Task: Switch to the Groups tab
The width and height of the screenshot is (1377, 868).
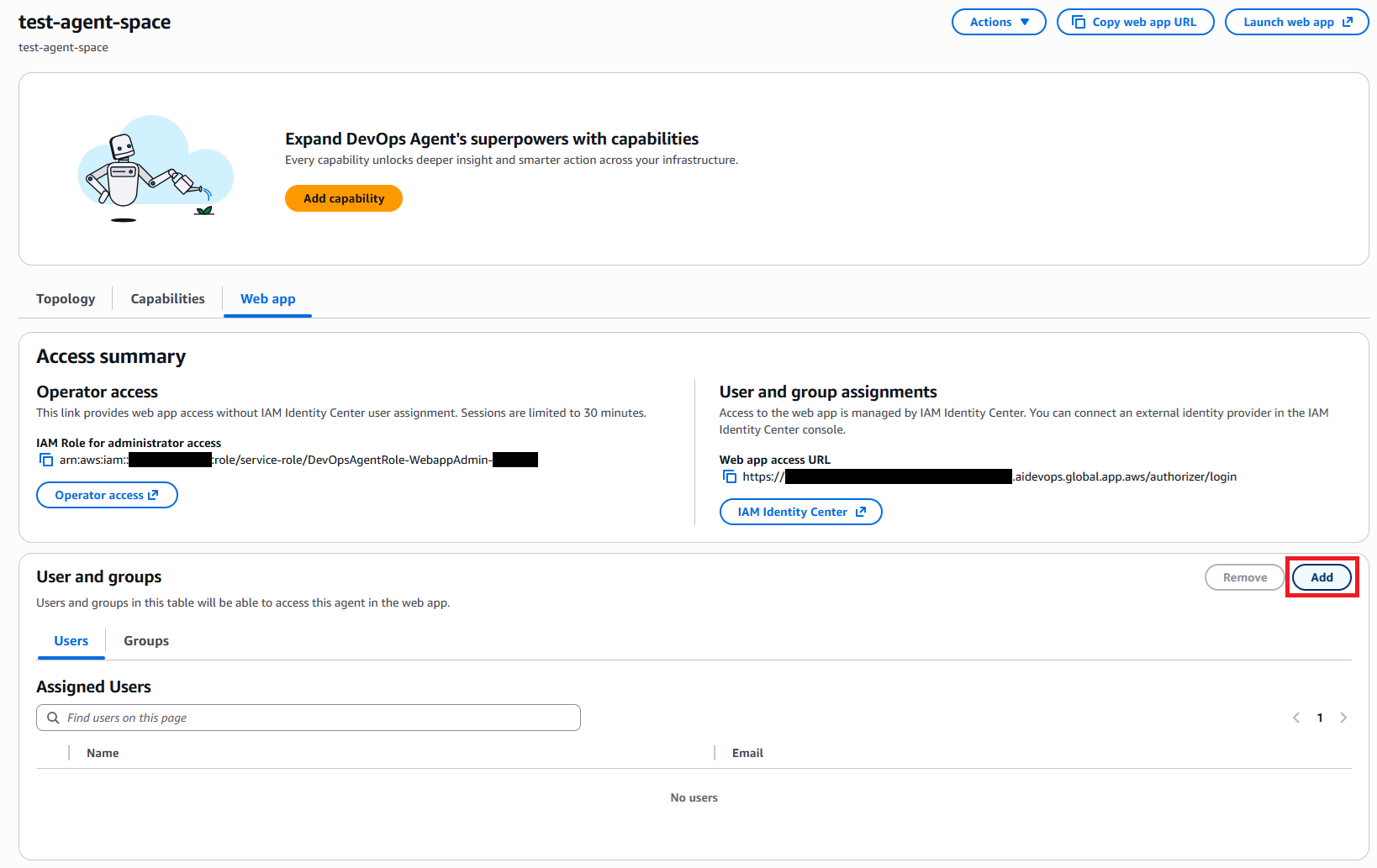Action: (145, 640)
